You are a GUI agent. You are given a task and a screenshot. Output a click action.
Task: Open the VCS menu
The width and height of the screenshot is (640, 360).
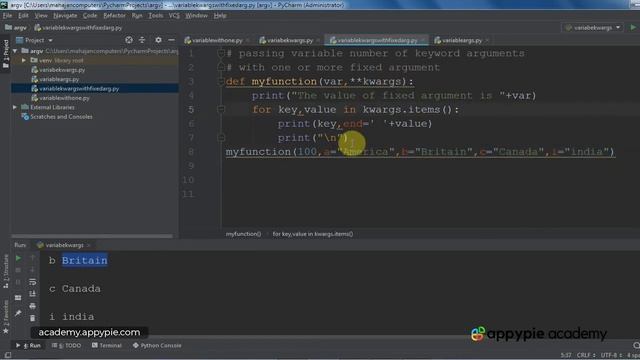click(x=174, y=16)
